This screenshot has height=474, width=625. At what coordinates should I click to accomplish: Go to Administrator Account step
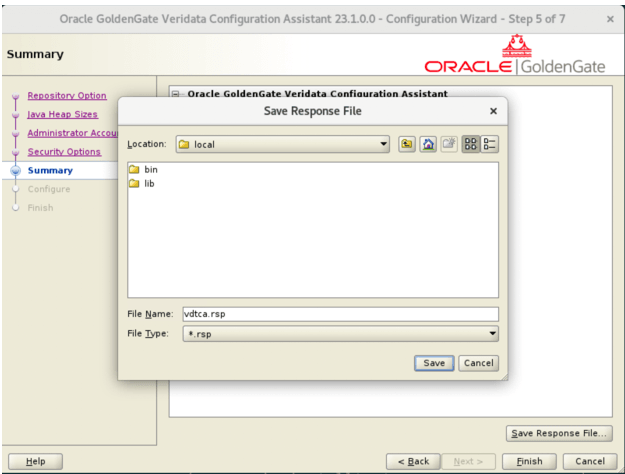pyautogui.click(x=72, y=133)
